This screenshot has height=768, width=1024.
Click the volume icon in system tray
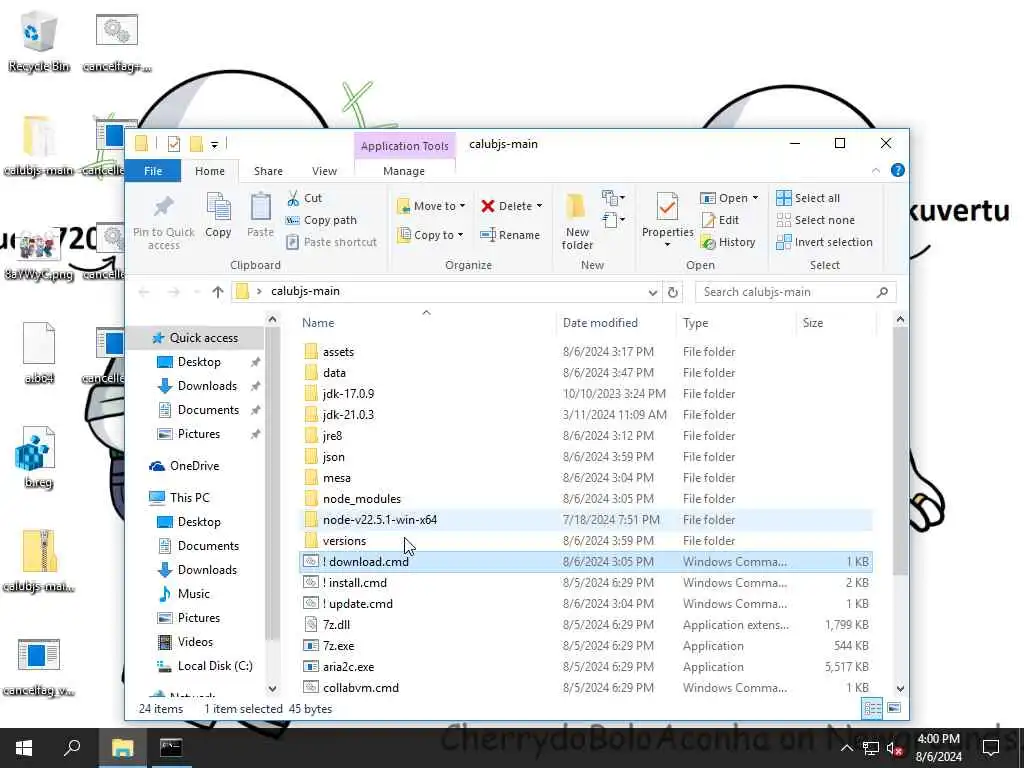coord(894,748)
